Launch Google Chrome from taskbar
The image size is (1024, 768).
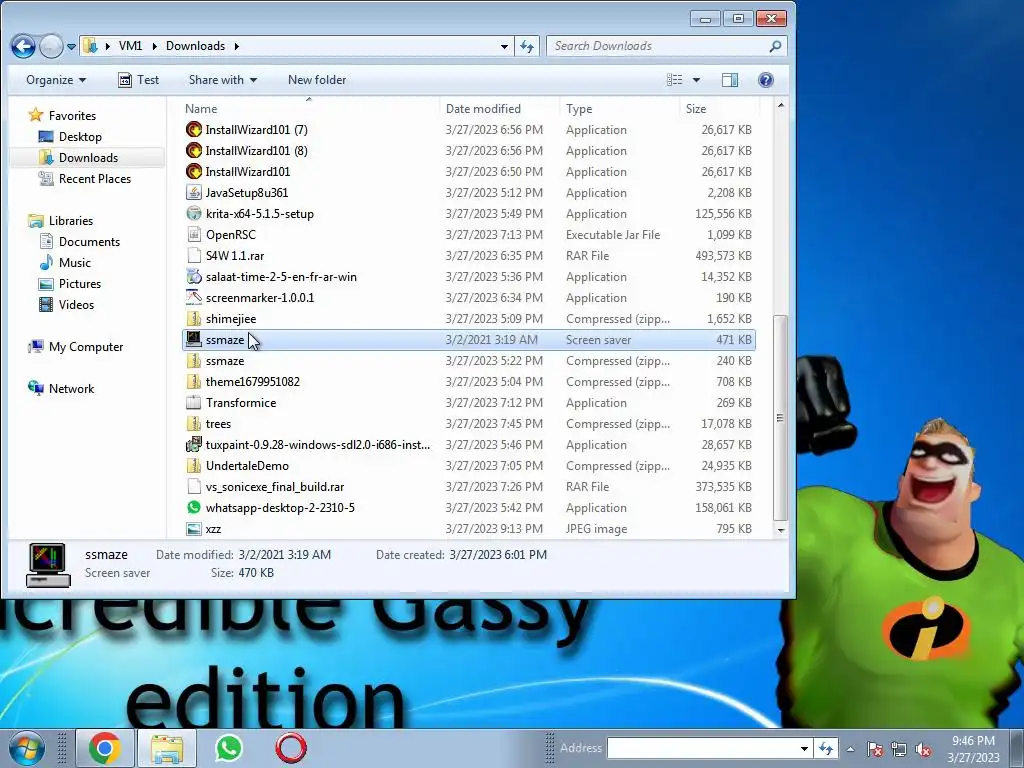[104, 748]
